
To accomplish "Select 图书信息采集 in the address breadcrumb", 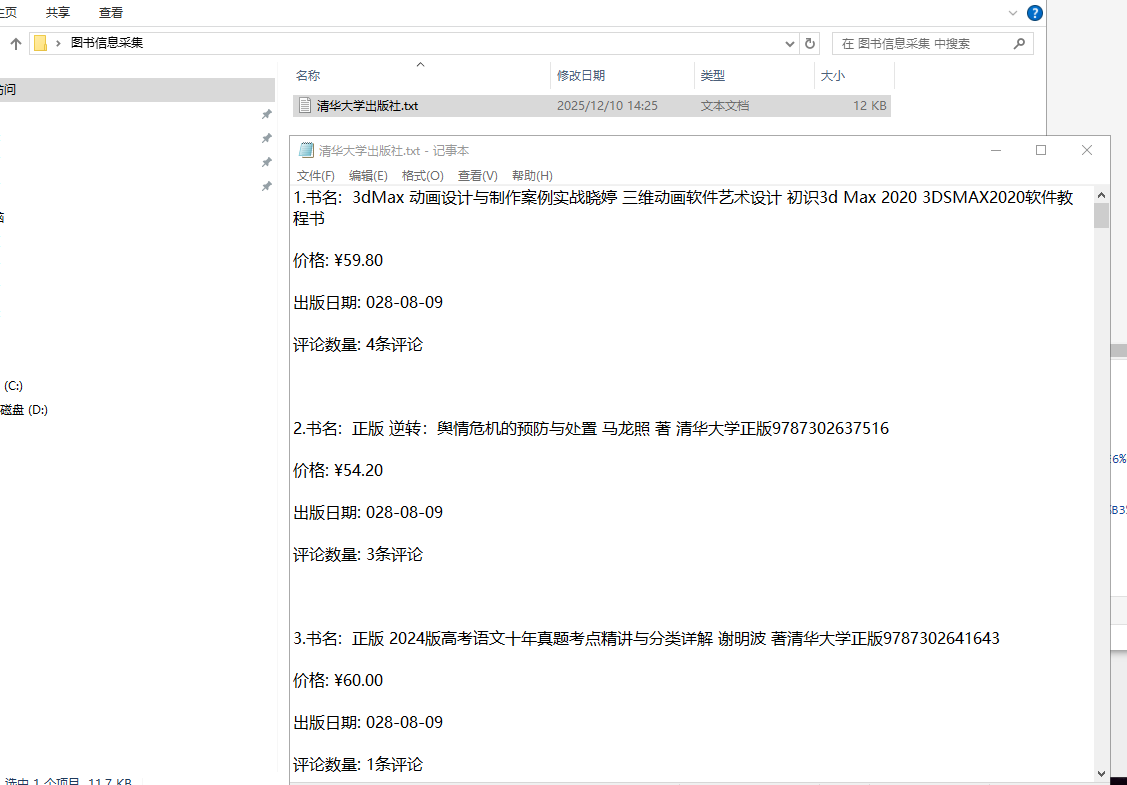I will point(107,43).
